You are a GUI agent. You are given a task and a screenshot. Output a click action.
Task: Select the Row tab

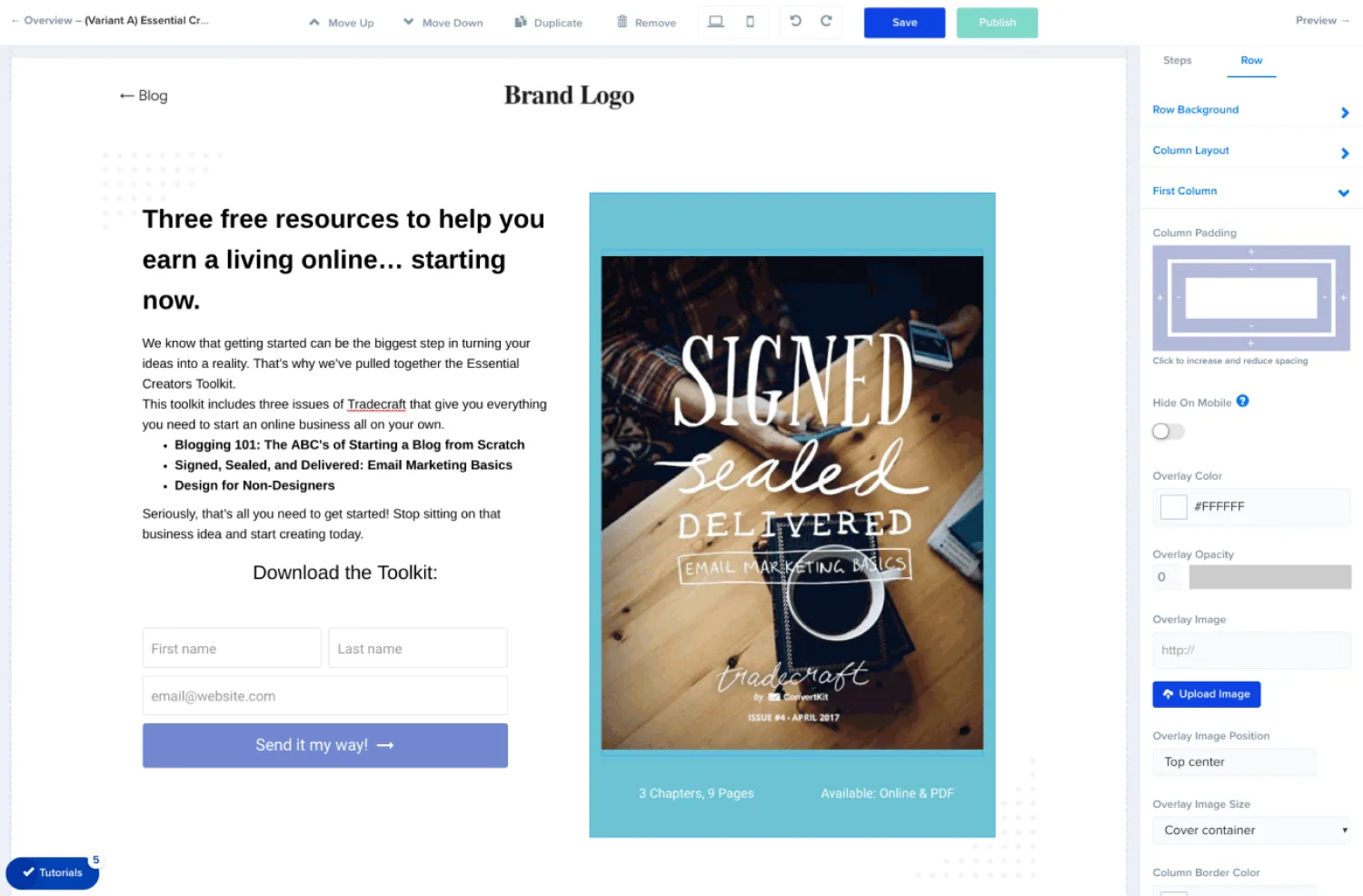(x=1251, y=61)
